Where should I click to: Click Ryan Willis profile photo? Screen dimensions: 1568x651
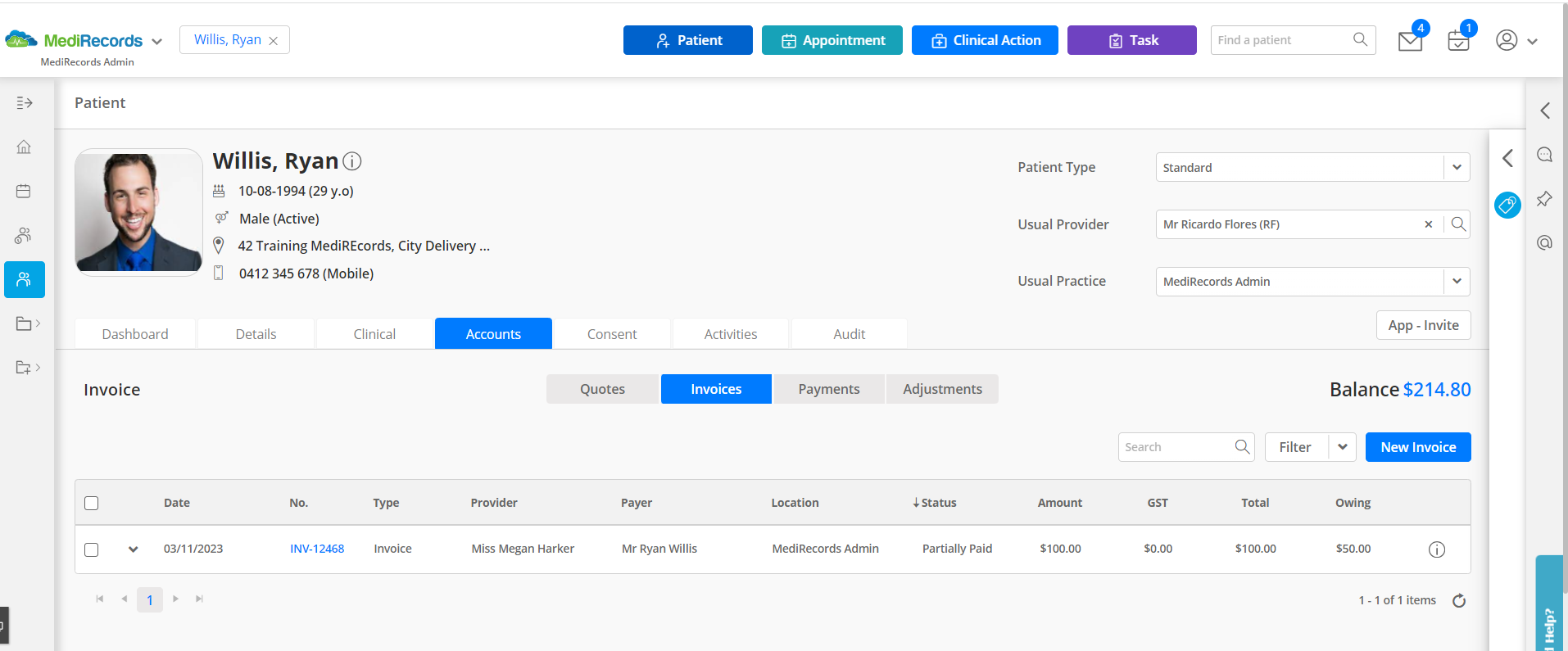coord(138,212)
